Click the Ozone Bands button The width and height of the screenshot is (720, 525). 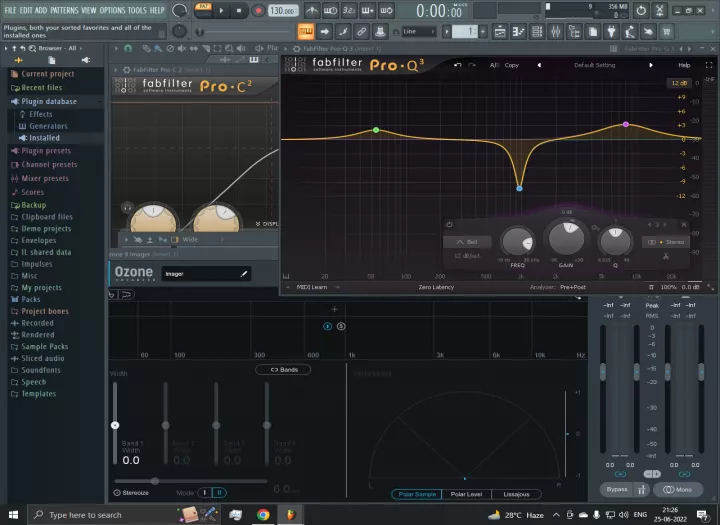(283, 369)
